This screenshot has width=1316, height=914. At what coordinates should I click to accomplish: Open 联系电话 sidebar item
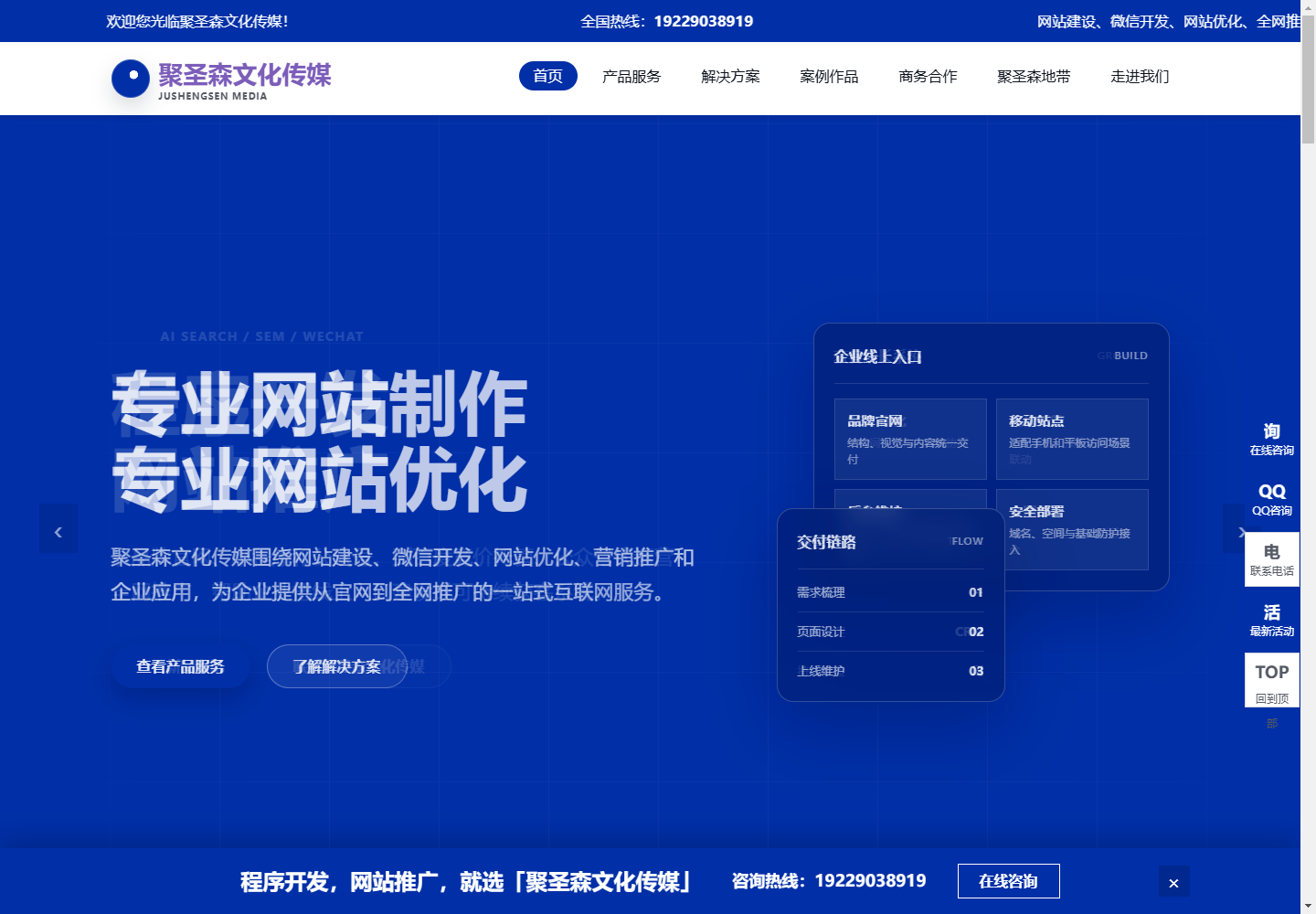[x=1272, y=559]
